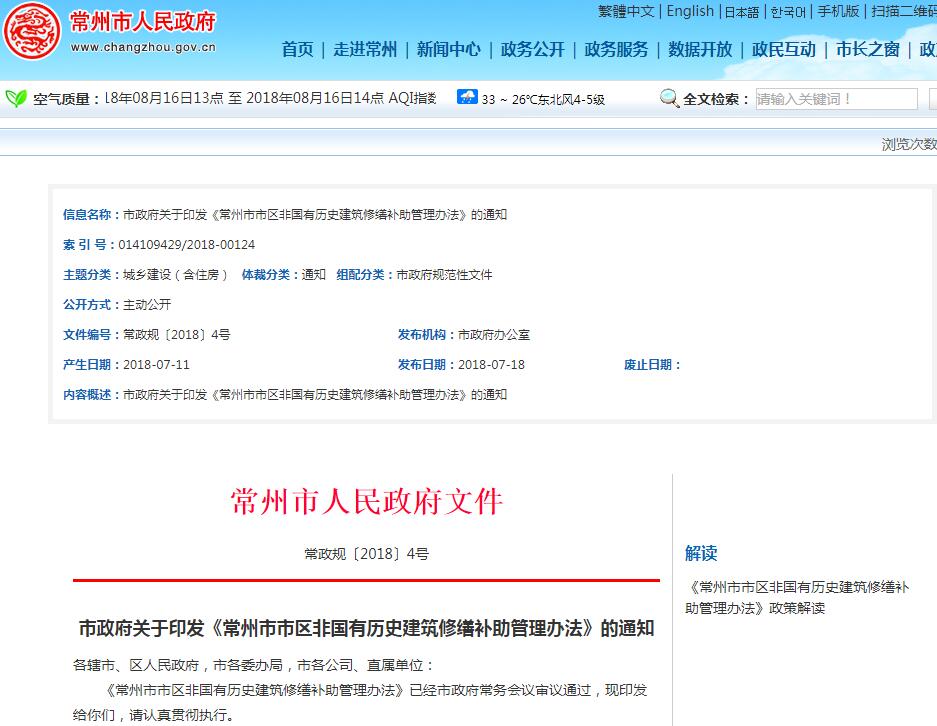Click the salutation line 各辖市、区人民政府
The width and height of the screenshot is (937, 726).
point(253,665)
